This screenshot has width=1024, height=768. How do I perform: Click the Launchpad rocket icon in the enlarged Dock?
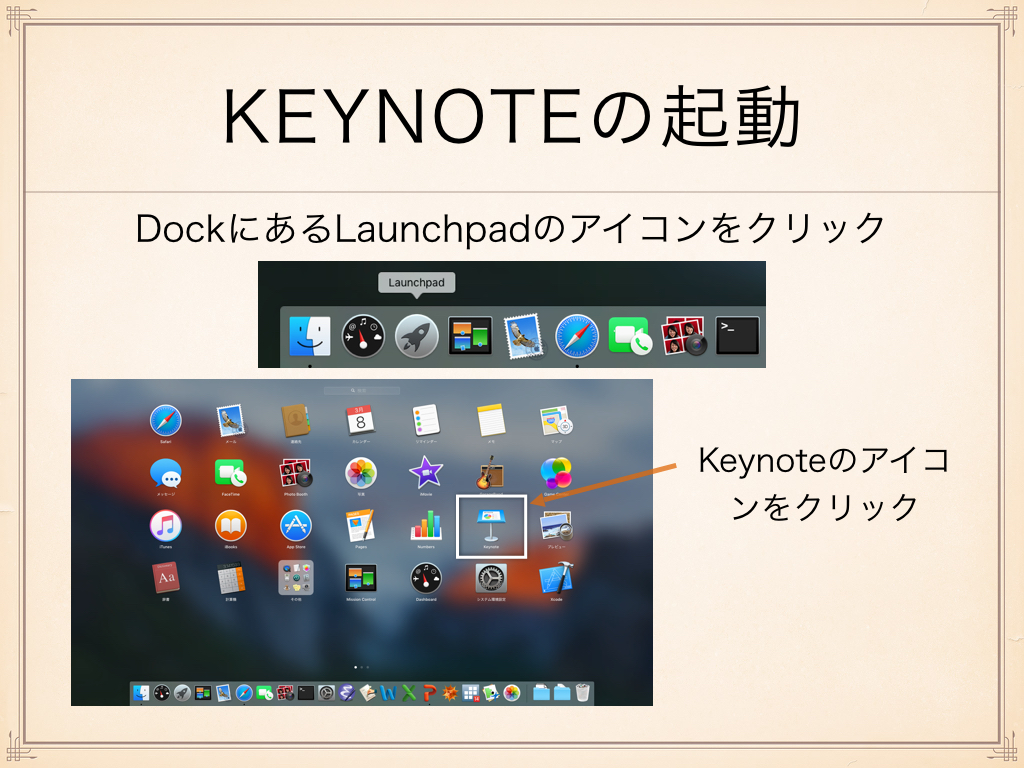[416, 336]
